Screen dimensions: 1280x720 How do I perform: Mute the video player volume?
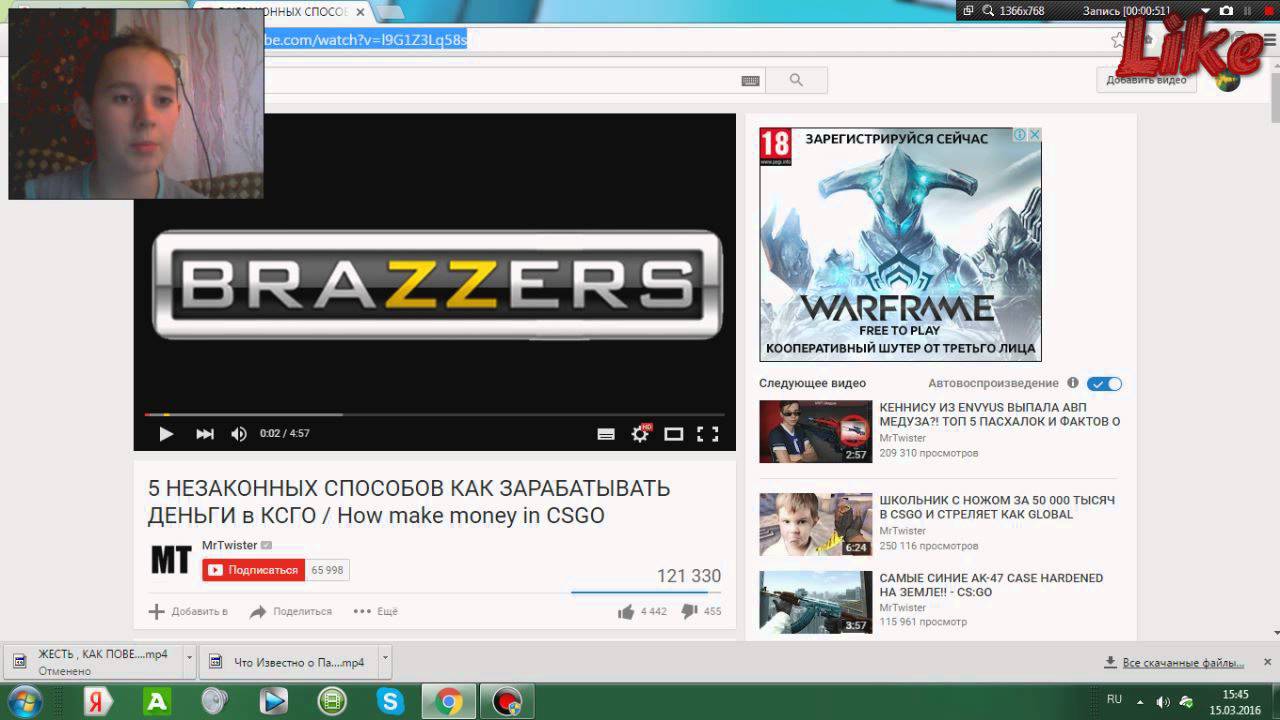(239, 434)
